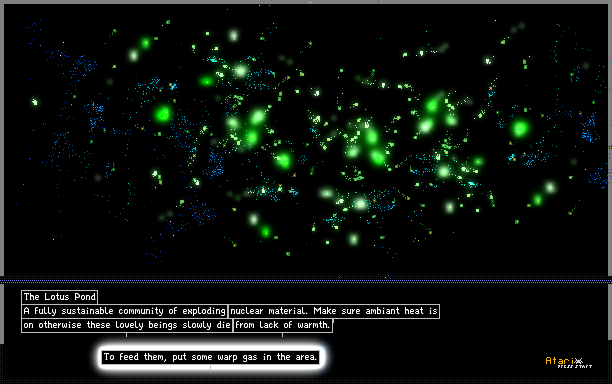Select the bright green glow near the bottom center
The height and width of the screenshot is (384, 612).
click(265, 232)
